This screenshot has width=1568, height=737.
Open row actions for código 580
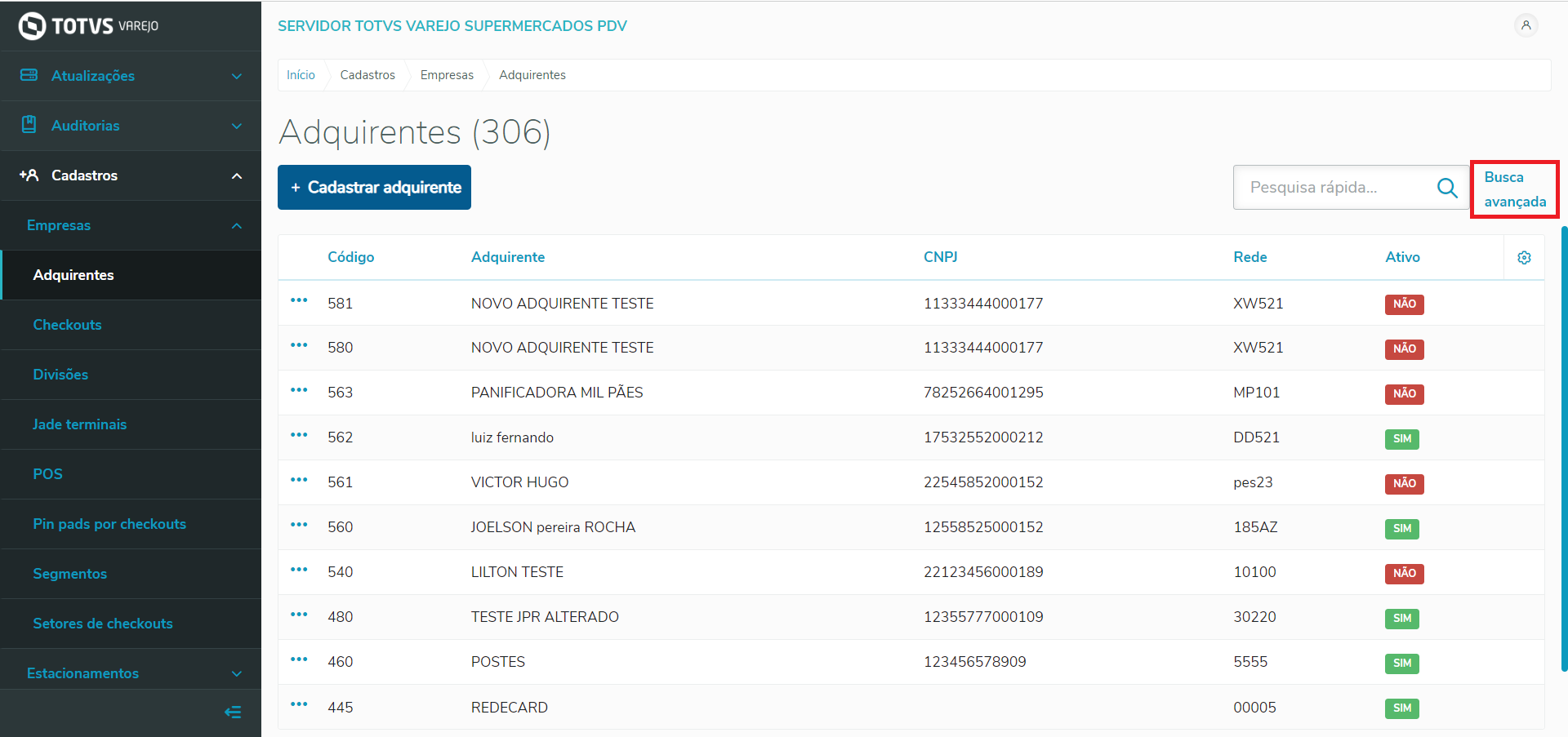tap(299, 345)
